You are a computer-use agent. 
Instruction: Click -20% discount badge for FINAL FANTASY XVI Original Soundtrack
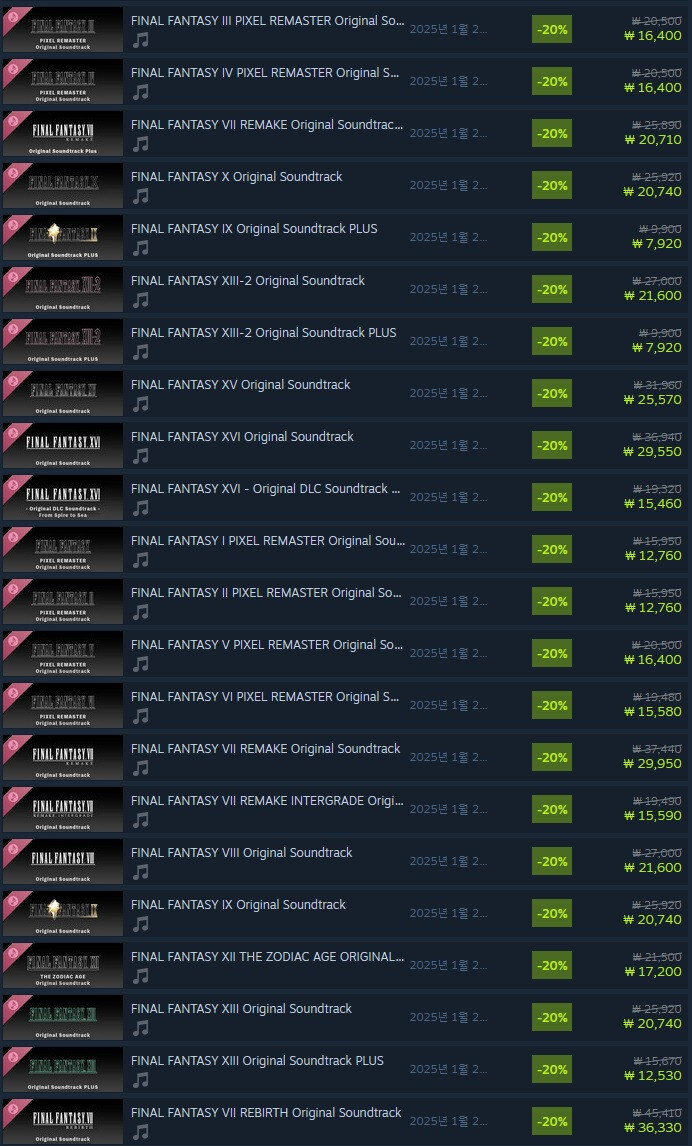pos(552,446)
